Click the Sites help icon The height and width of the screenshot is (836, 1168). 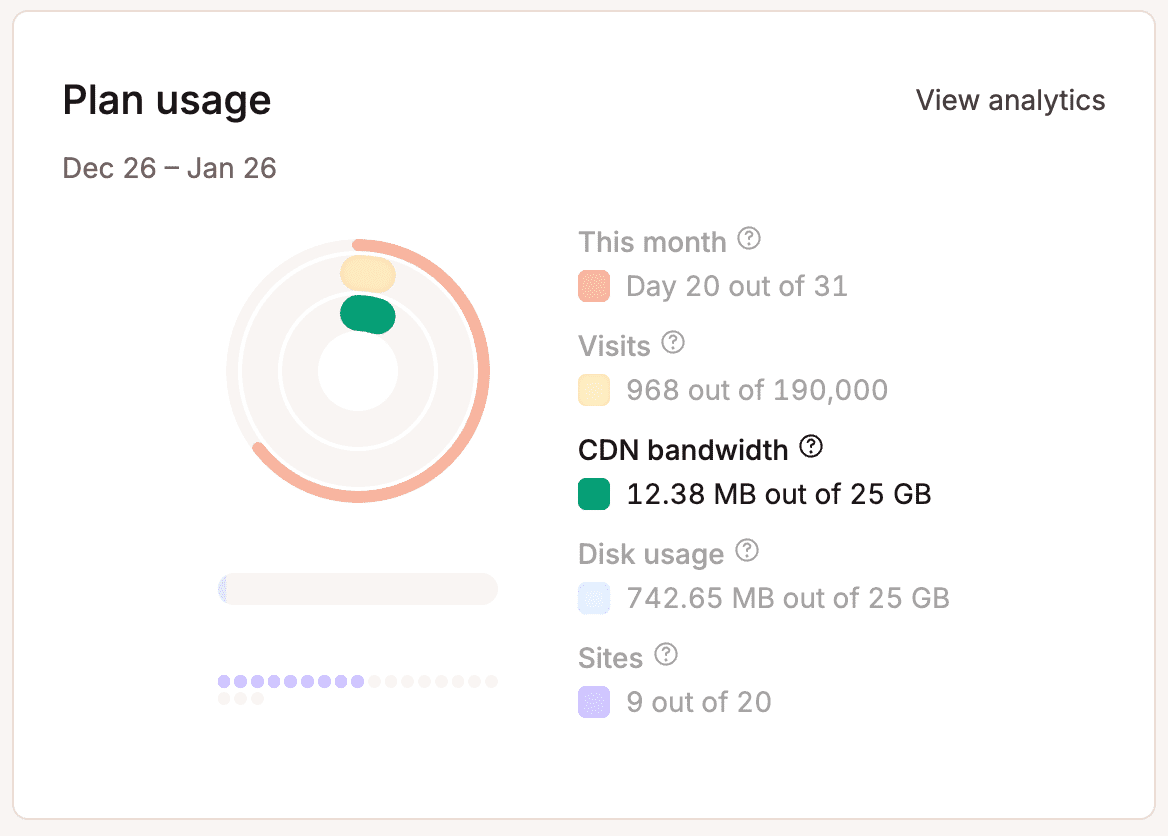click(x=668, y=655)
